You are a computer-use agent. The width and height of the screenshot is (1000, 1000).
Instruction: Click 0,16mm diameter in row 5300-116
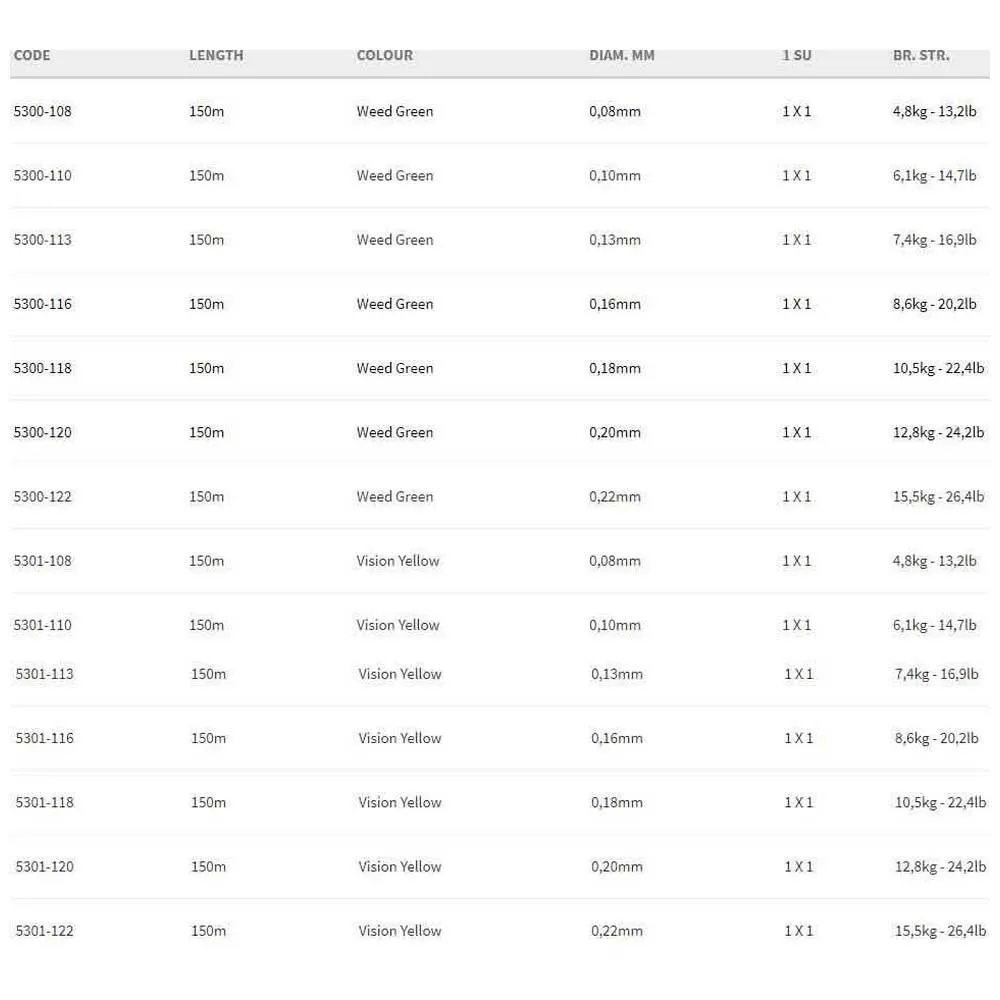pyautogui.click(x=615, y=304)
